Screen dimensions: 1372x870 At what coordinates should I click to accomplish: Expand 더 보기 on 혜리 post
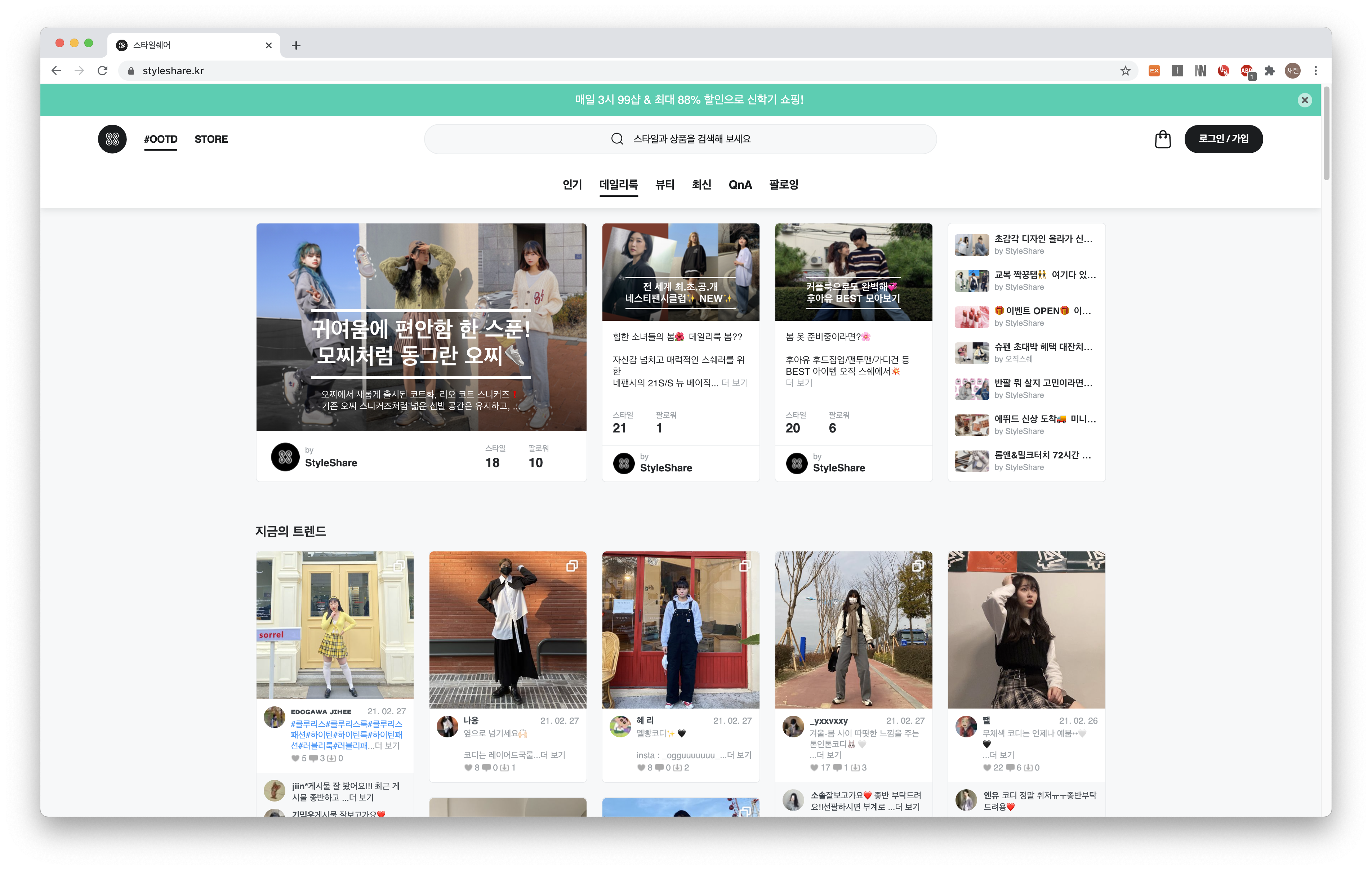click(740, 755)
